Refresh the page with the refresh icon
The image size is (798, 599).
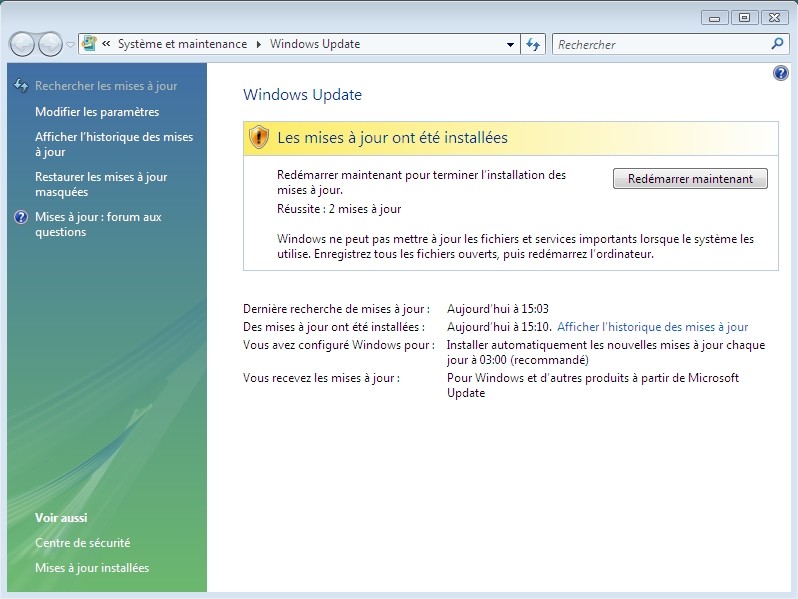pos(533,44)
